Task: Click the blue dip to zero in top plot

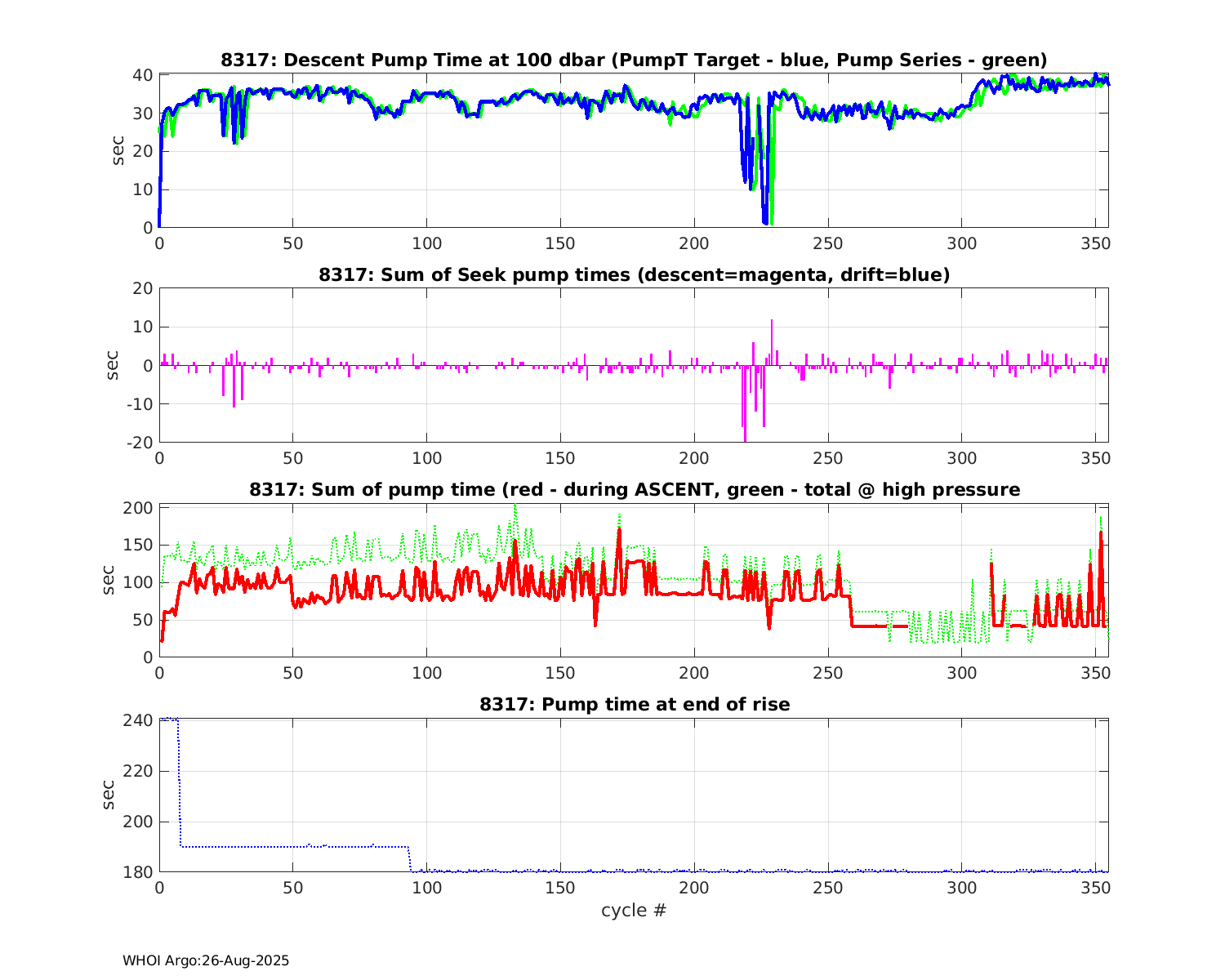Action: click(765, 221)
